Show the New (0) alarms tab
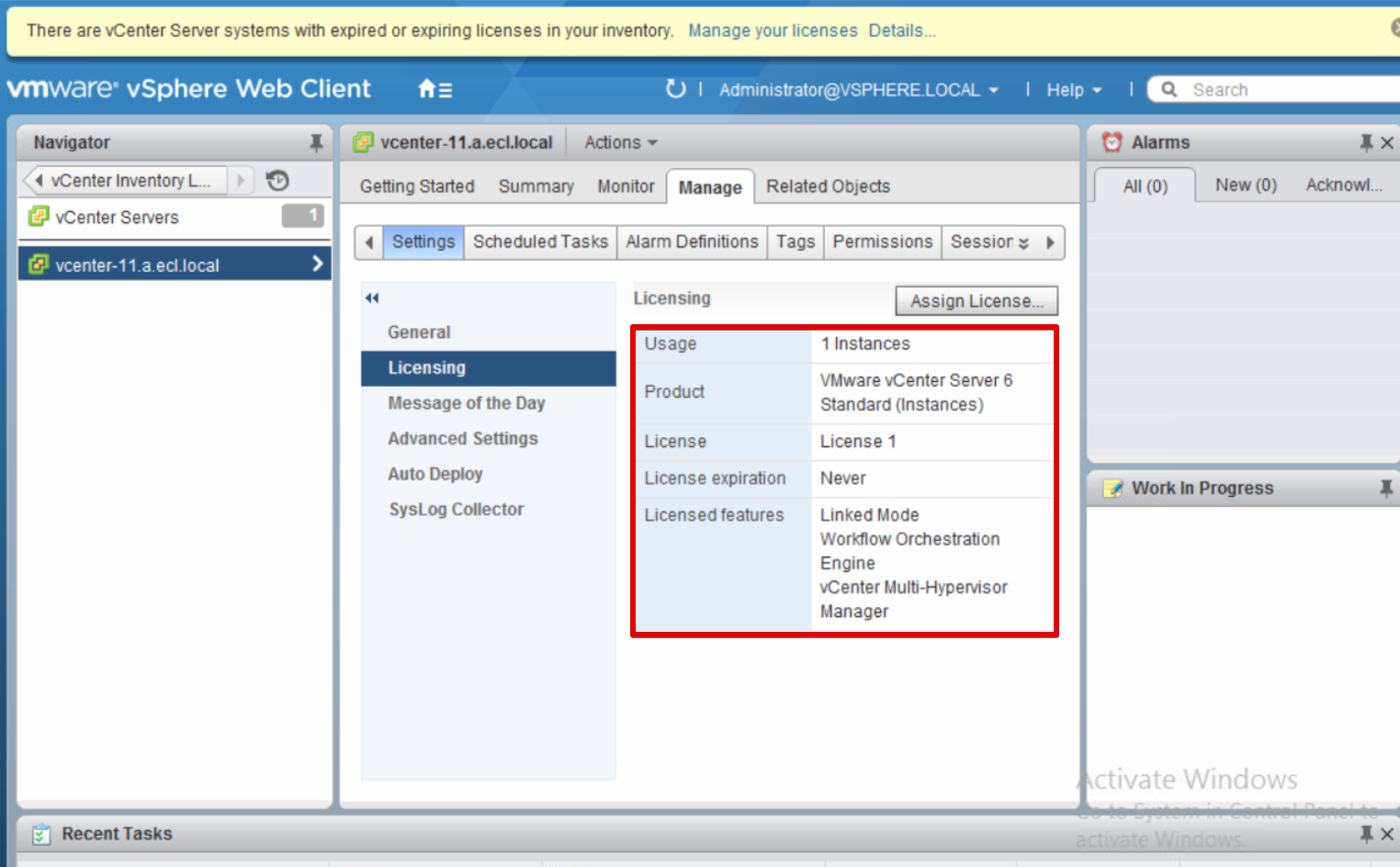The width and height of the screenshot is (1400, 867). (x=1246, y=185)
